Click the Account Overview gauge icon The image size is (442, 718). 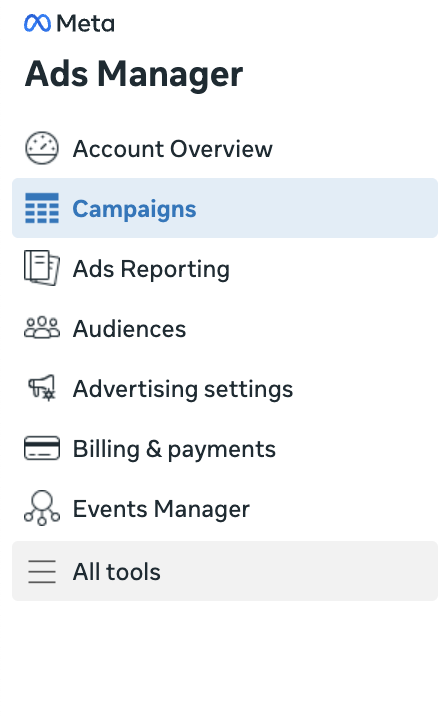[x=42, y=148]
